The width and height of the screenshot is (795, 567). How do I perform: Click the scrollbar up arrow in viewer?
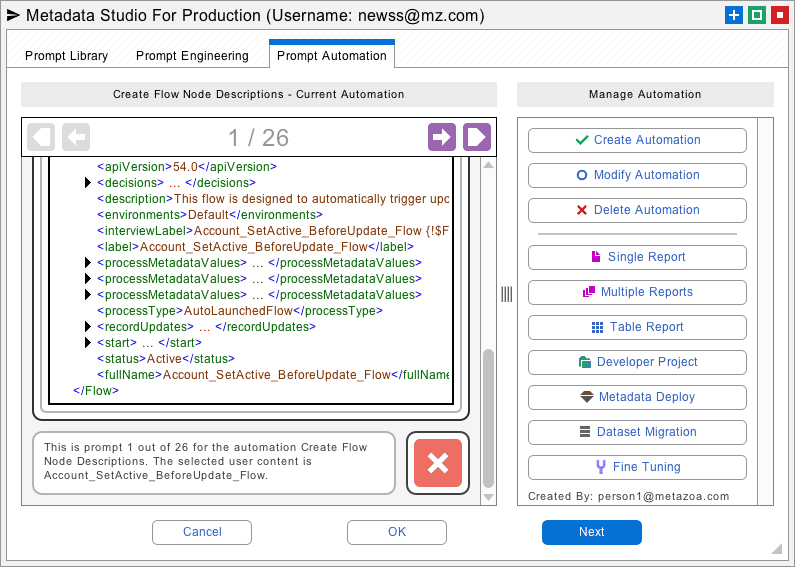coord(488,165)
